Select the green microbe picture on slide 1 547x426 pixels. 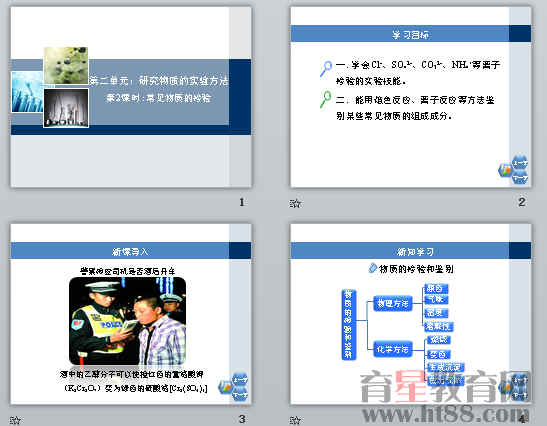point(66,66)
